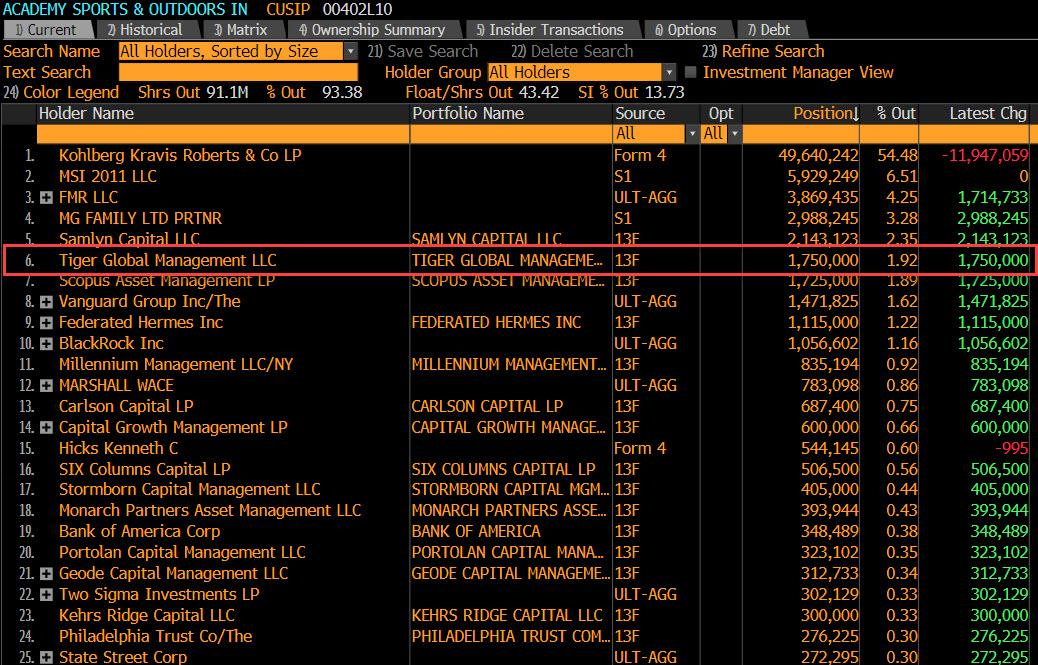Sort by the Position column header

(826, 114)
